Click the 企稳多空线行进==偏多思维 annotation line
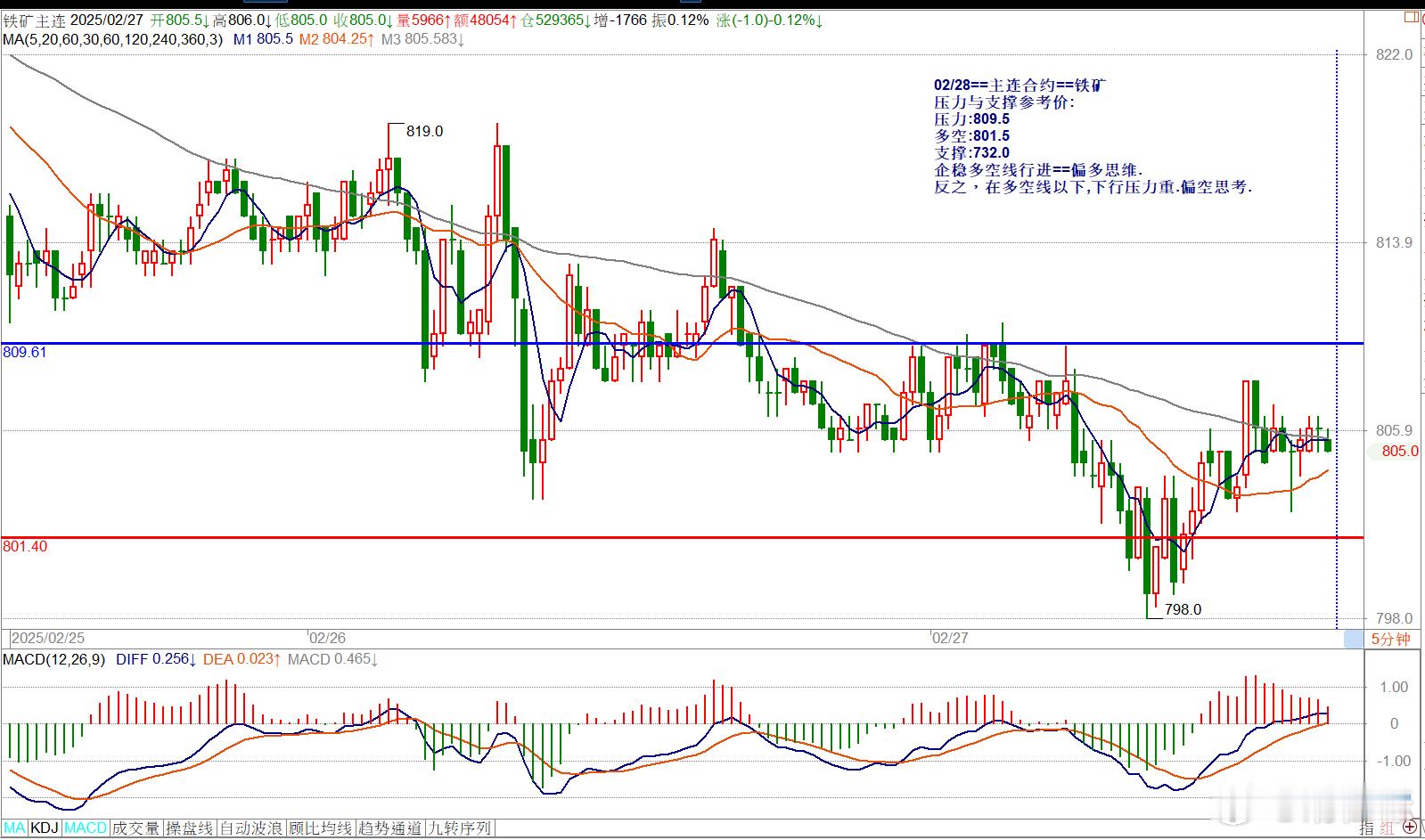 pyautogui.click(x=1038, y=170)
